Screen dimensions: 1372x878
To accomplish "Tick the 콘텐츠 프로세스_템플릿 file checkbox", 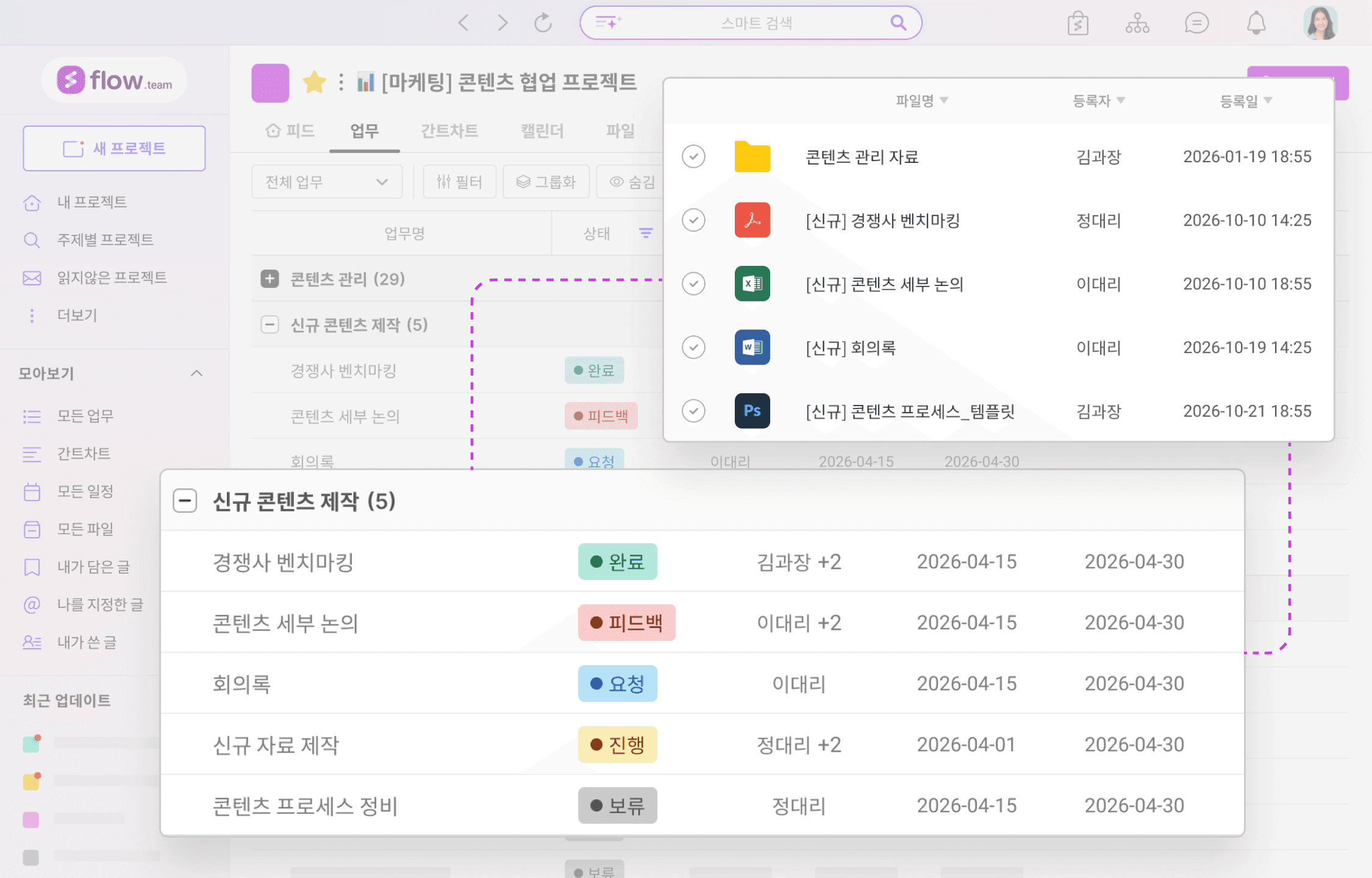I will click(693, 411).
